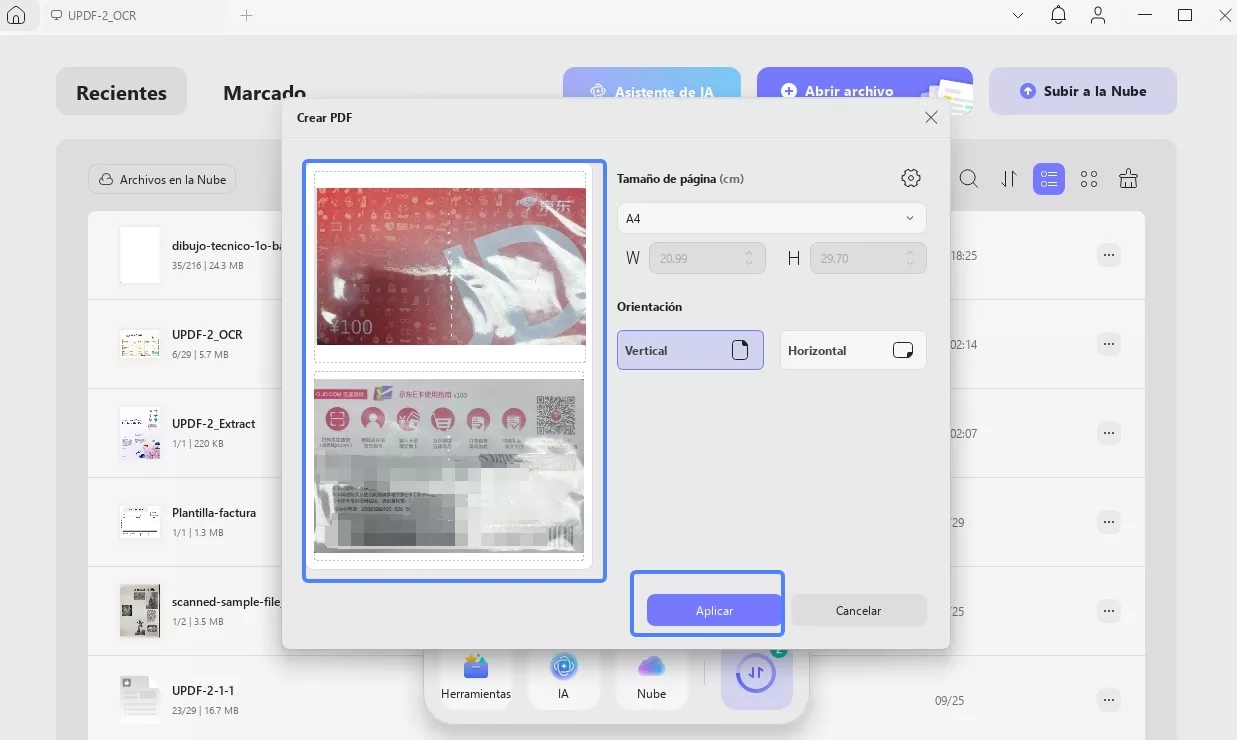Click UPDF-2-1-1 file name
The height and width of the screenshot is (740, 1237).
(203, 691)
